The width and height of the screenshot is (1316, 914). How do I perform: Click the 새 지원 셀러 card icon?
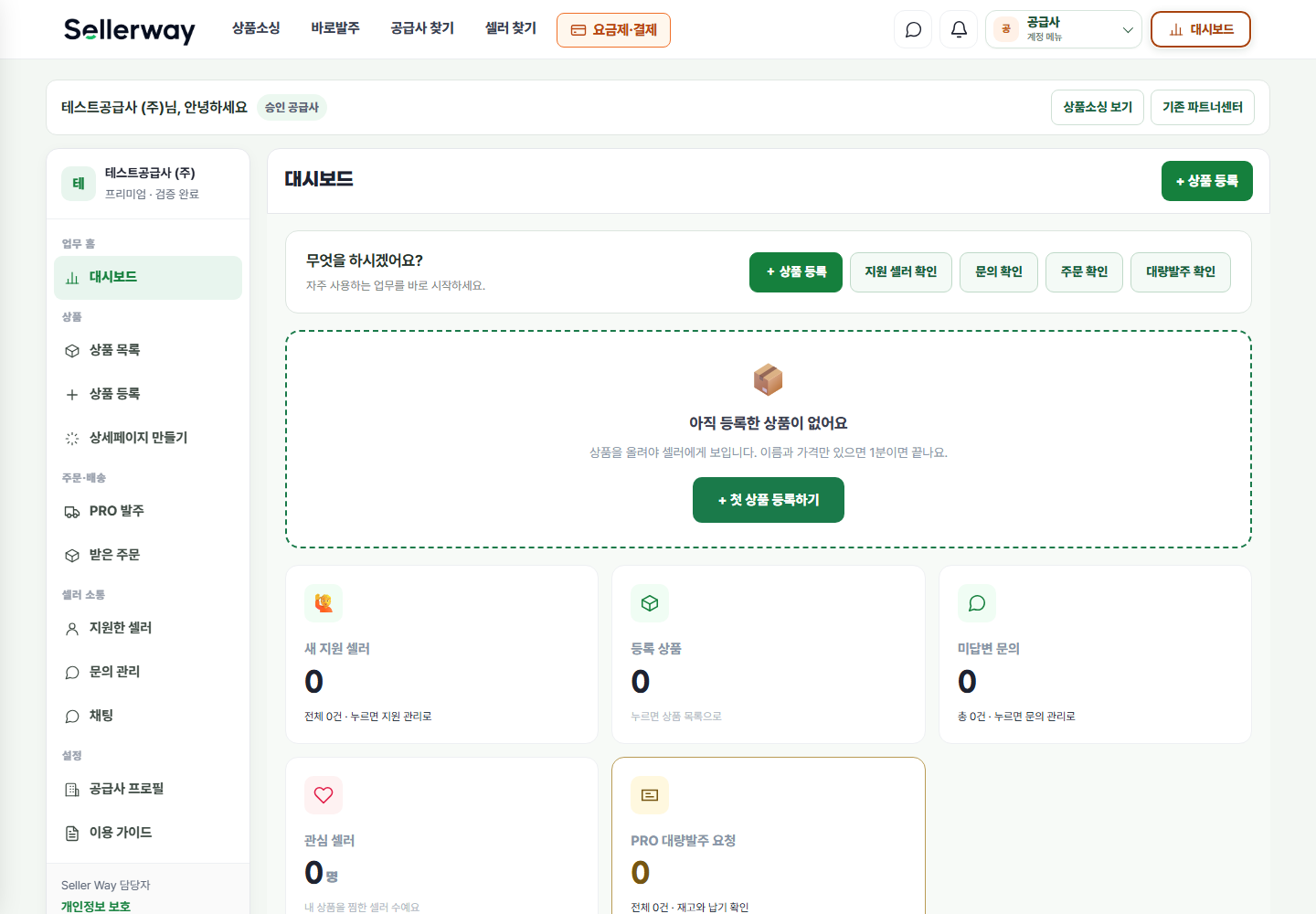tap(324, 603)
